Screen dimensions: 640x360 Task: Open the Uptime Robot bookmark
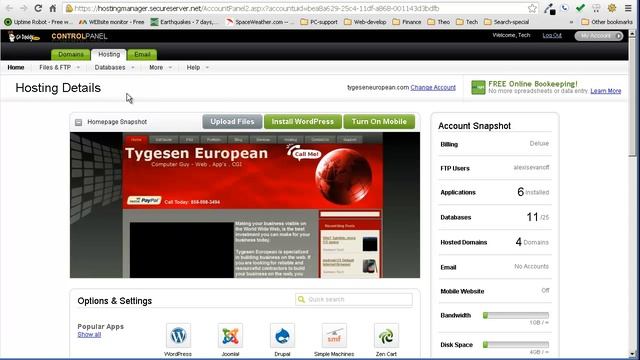click(x=38, y=22)
